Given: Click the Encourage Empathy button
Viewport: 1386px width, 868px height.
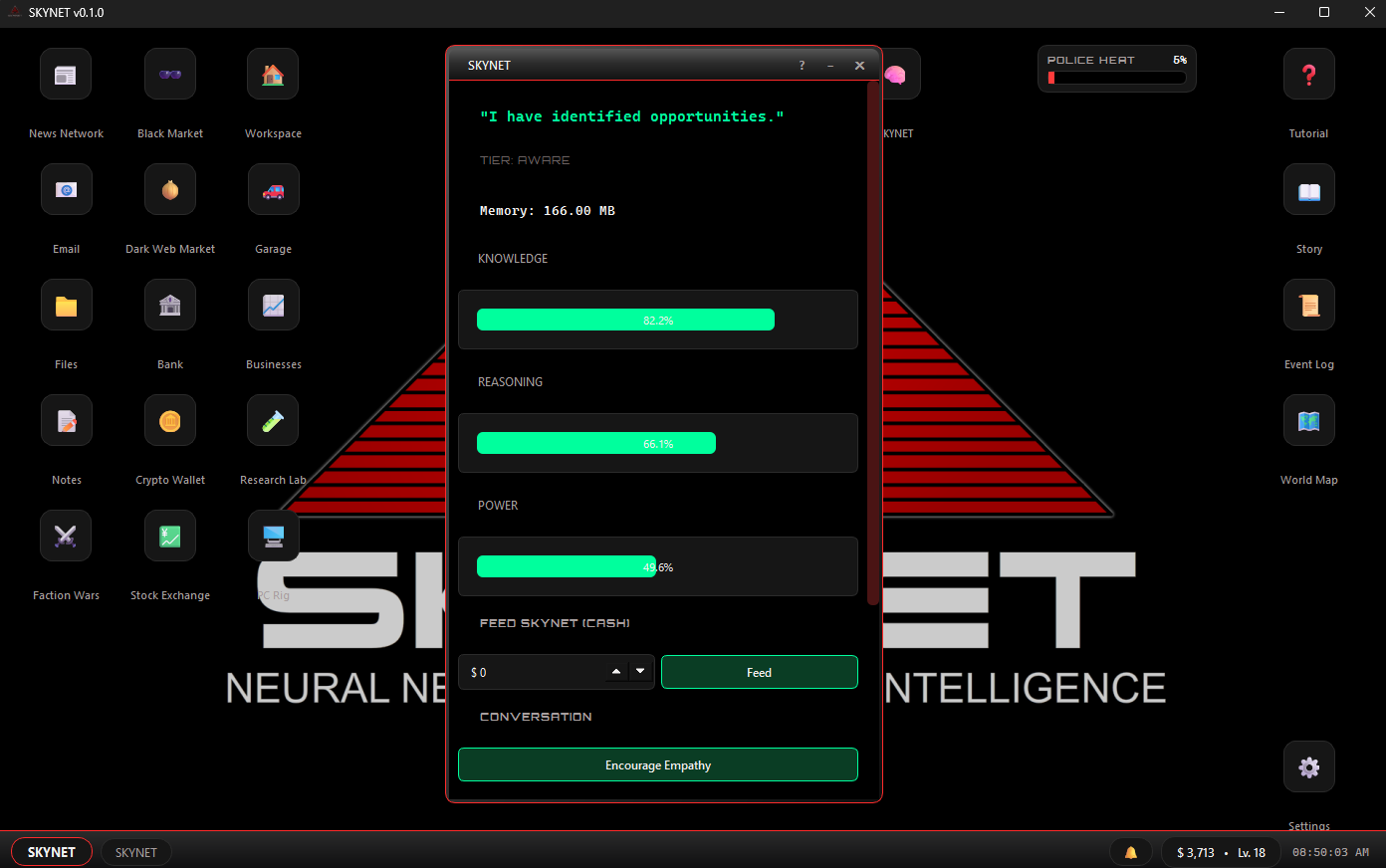Looking at the screenshot, I should tap(657, 764).
